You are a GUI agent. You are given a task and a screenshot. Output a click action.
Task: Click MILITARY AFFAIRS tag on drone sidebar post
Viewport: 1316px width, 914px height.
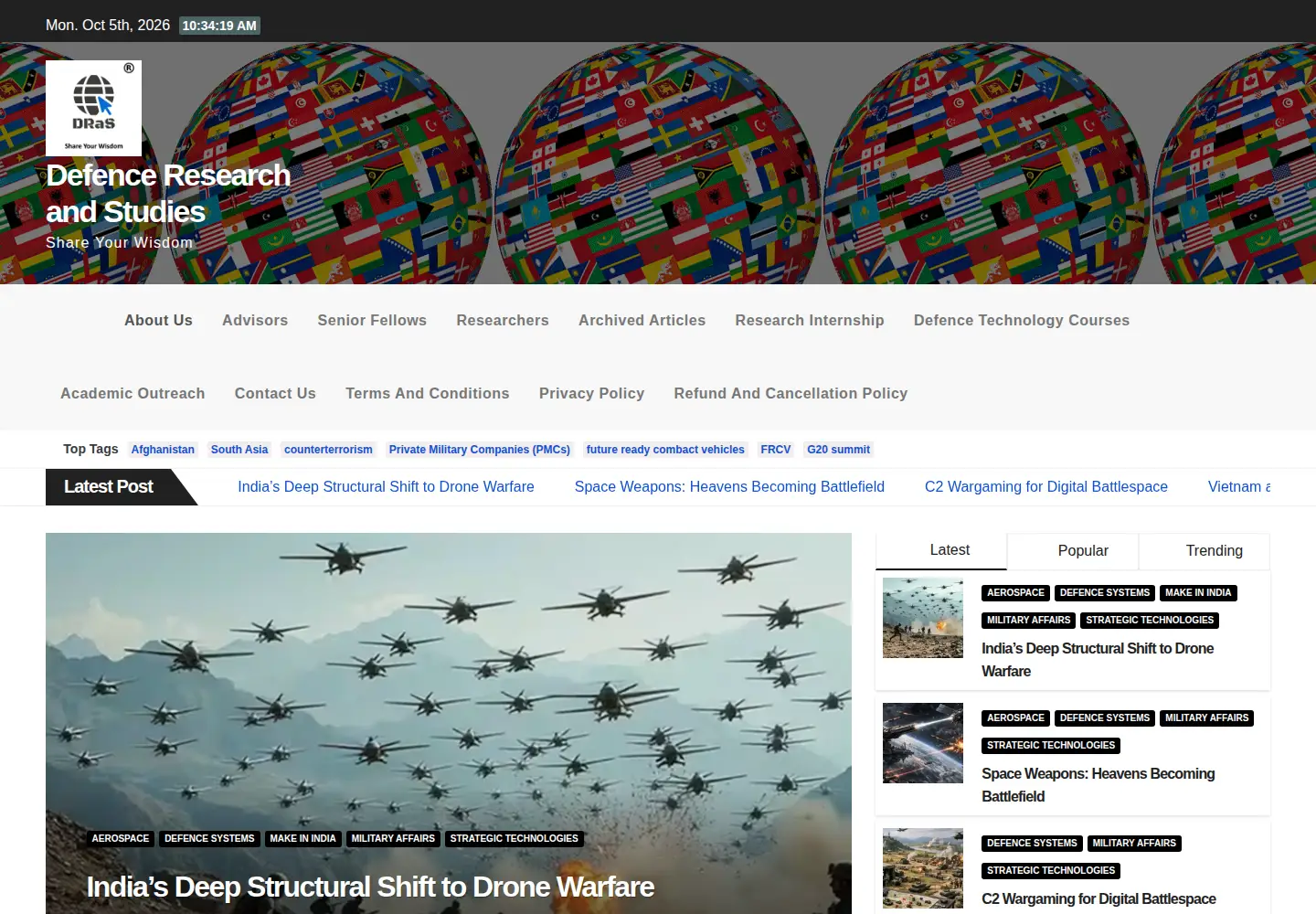tap(1028, 621)
